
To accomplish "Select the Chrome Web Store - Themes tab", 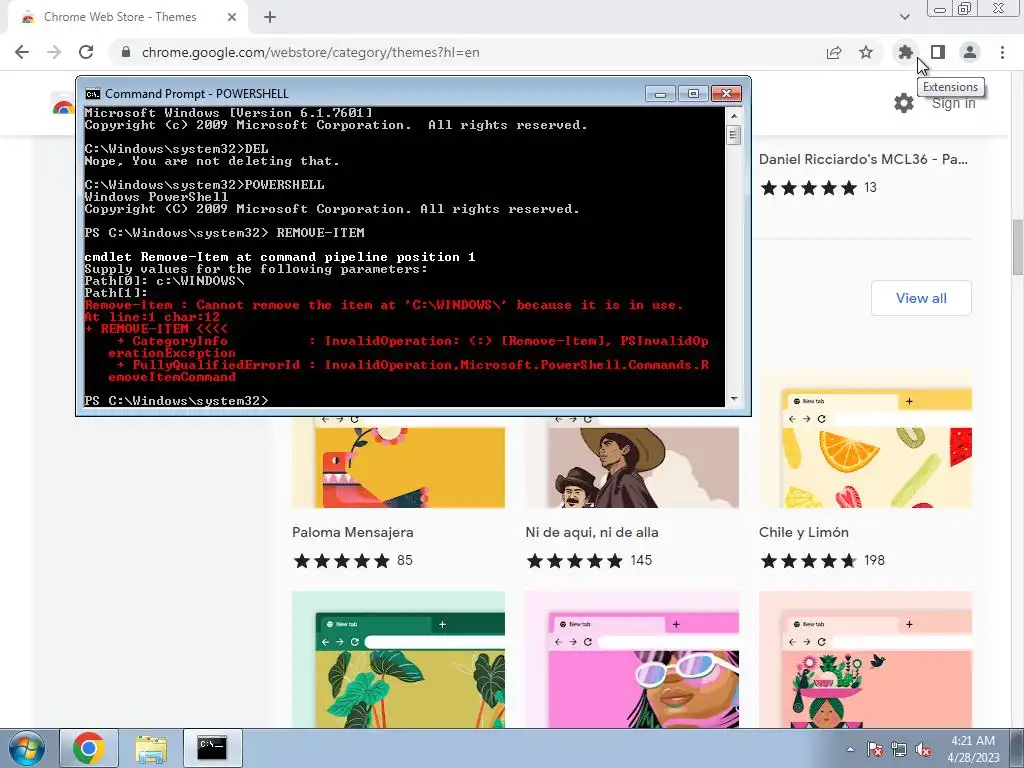I will pos(127,17).
